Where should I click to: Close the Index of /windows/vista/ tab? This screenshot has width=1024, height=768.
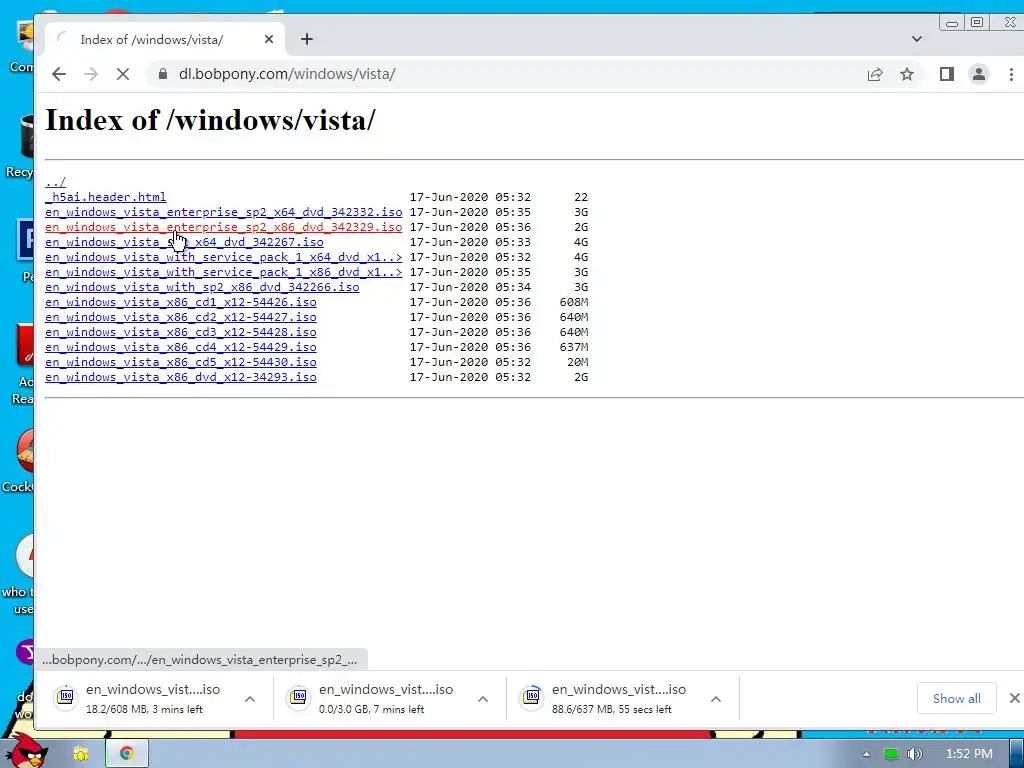pyautogui.click(x=269, y=39)
